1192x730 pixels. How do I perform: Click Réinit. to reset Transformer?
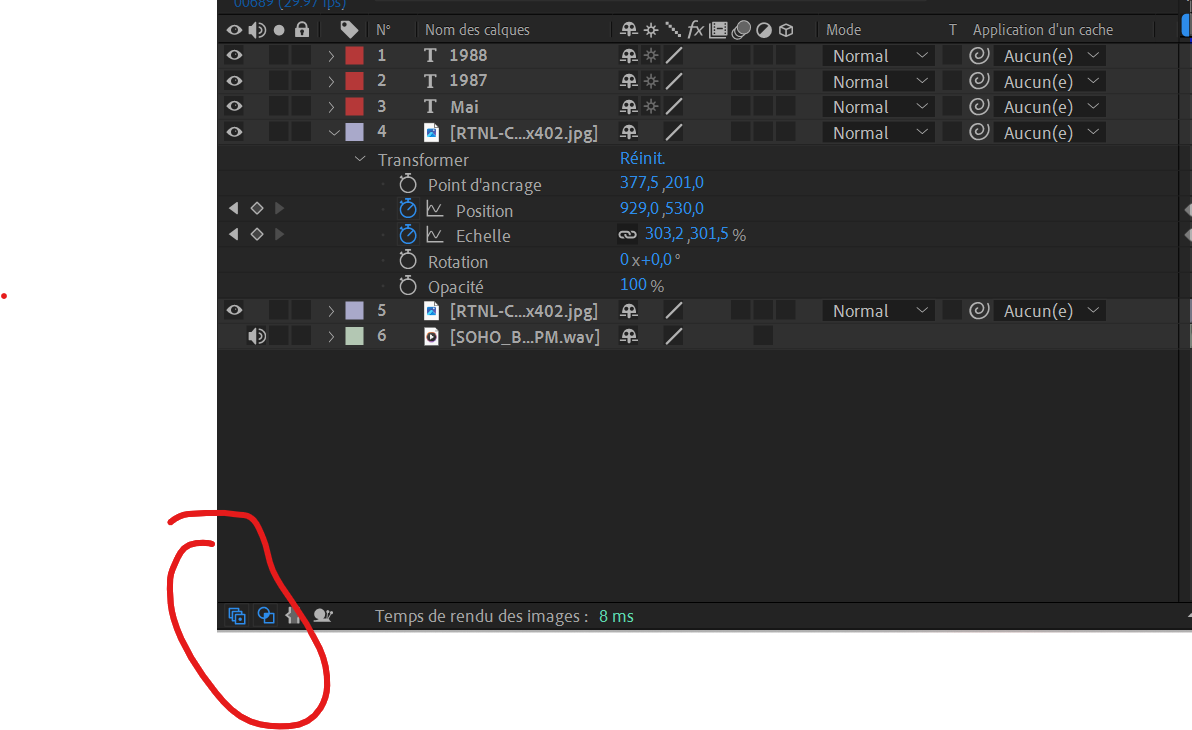(642, 158)
